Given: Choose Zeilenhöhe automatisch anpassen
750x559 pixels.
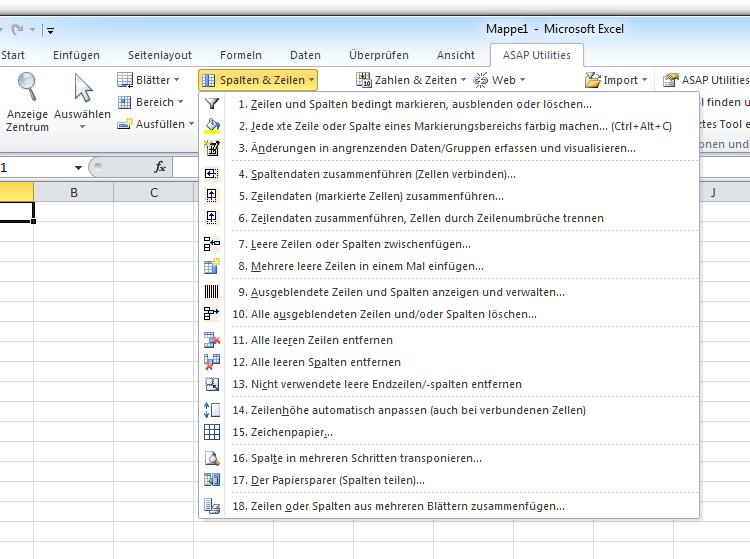Looking at the screenshot, I should click(449, 410).
